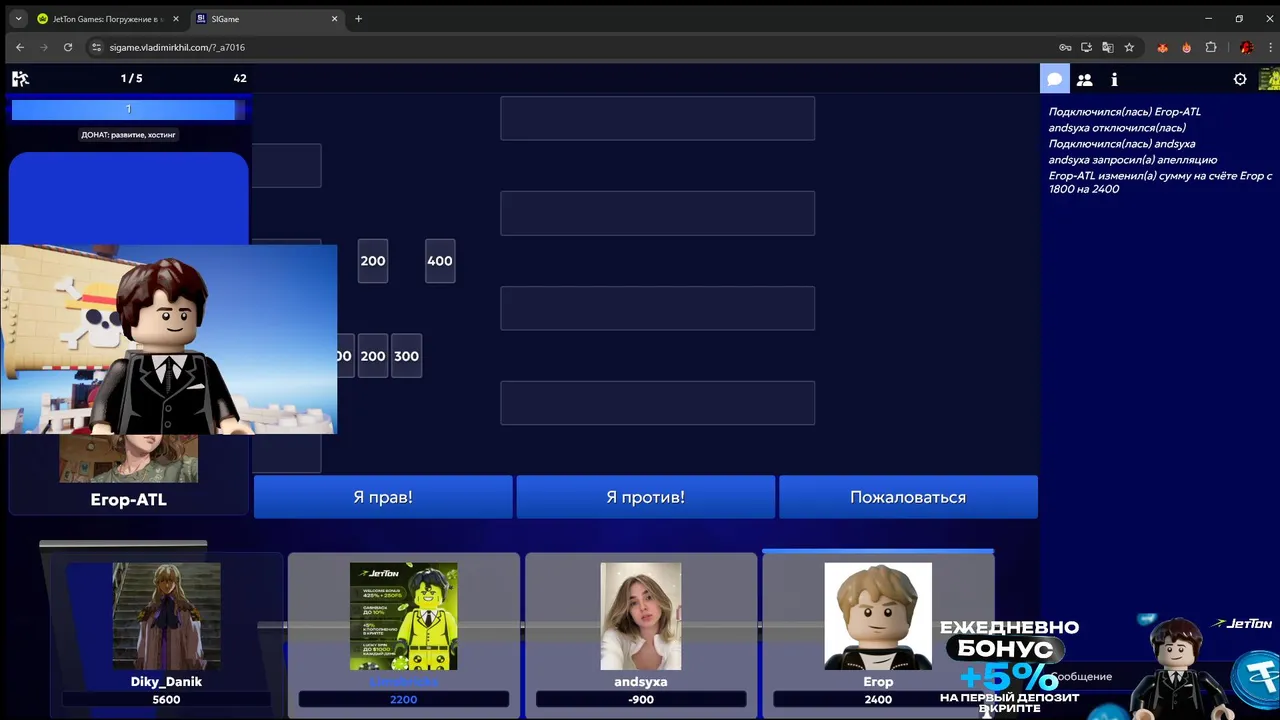Screen dimensions: 1280x720
Task: Bookmark this page with the star
Action: point(1129,47)
